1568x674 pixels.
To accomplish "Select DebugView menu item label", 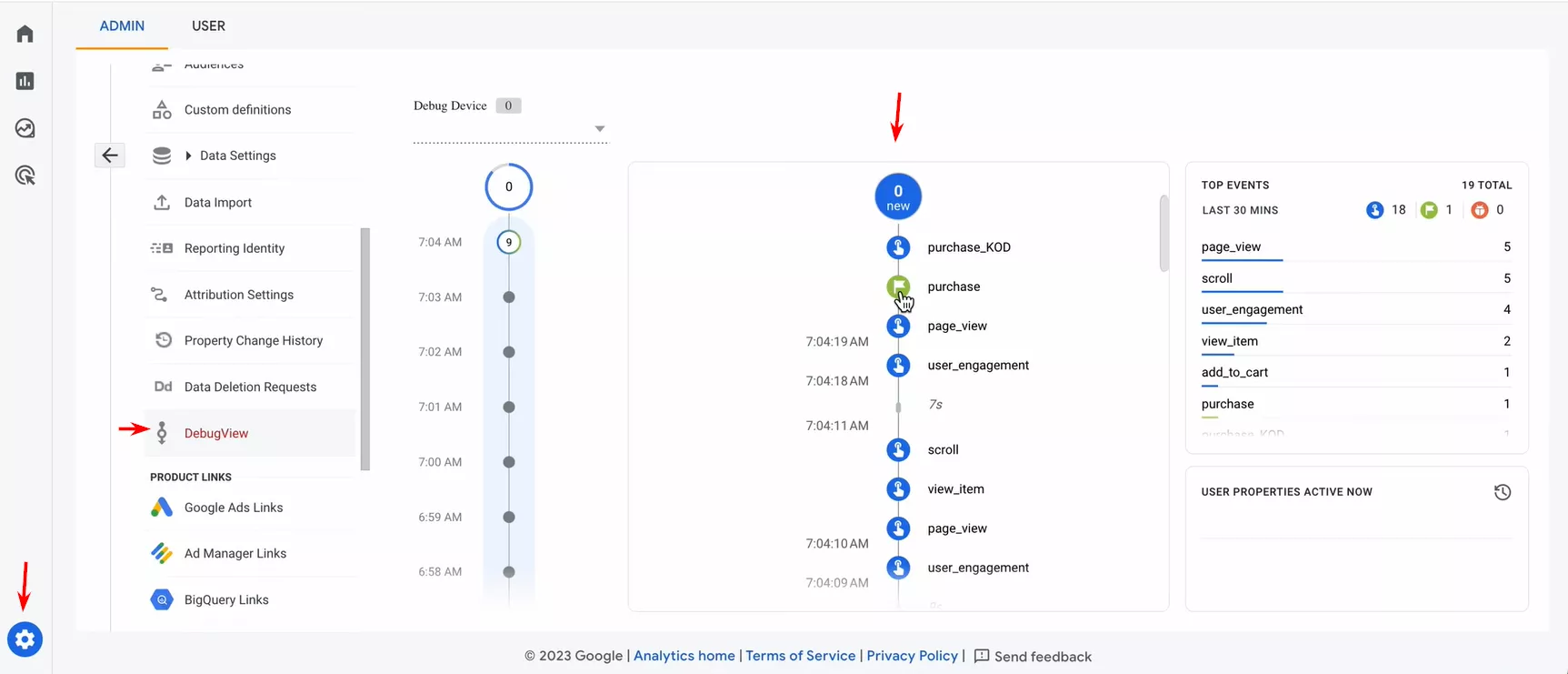I will point(216,433).
